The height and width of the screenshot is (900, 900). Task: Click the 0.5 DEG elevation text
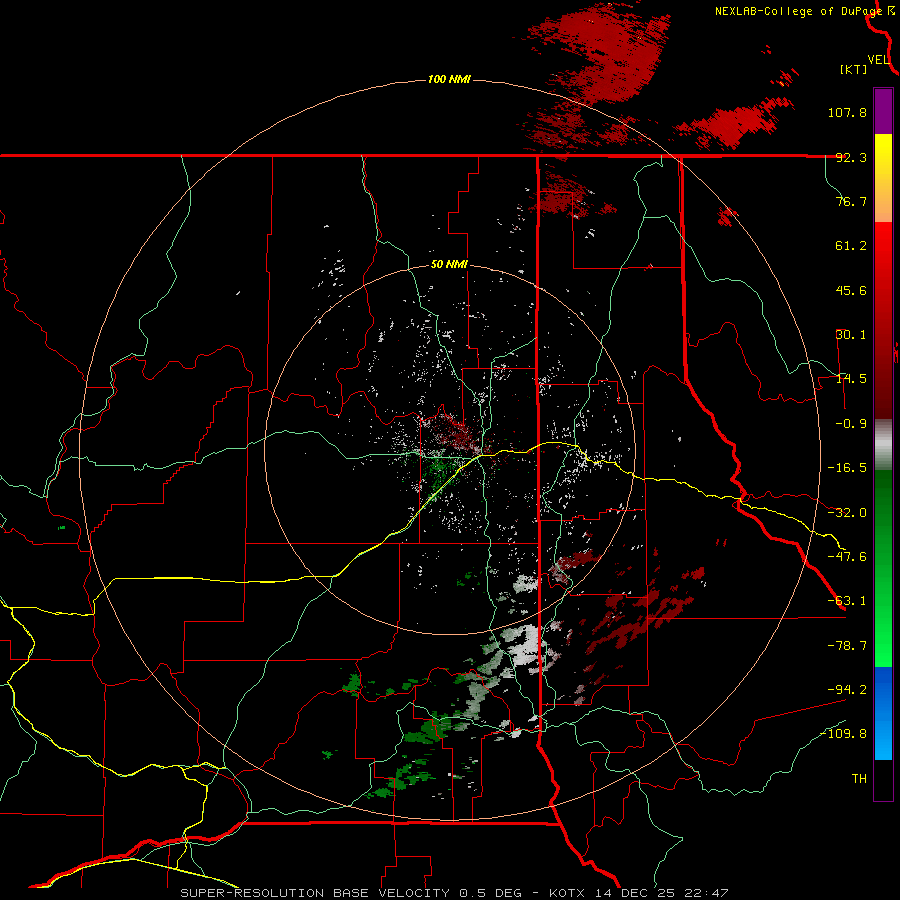coord(490,893)
